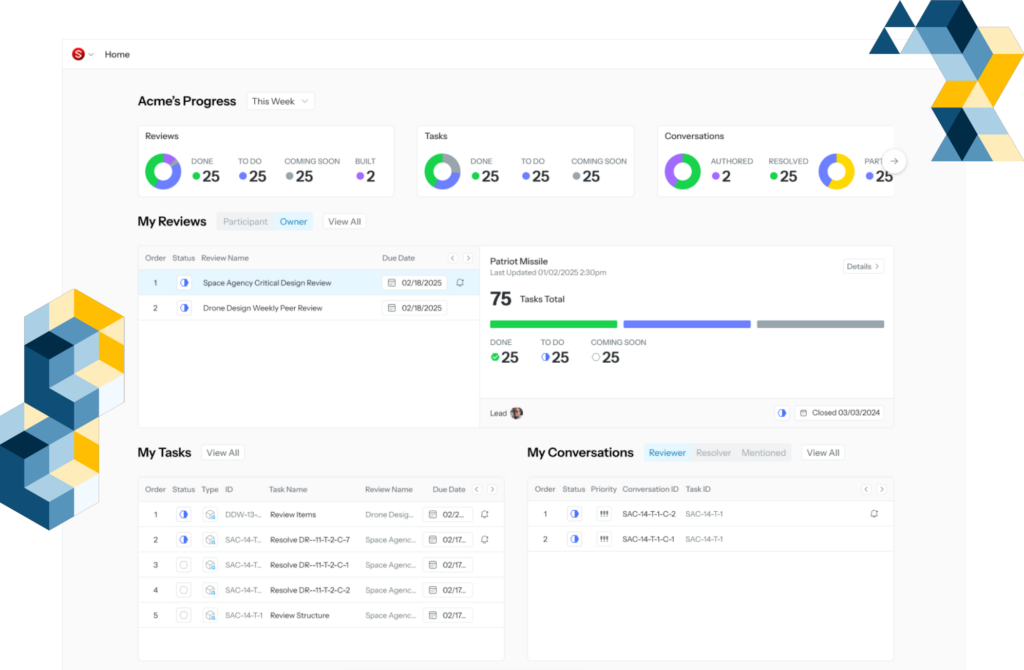Click the green Done progress bar segment
This screenshot has width=1024, height=670.
pyautogui.click(x=553, y=324)
